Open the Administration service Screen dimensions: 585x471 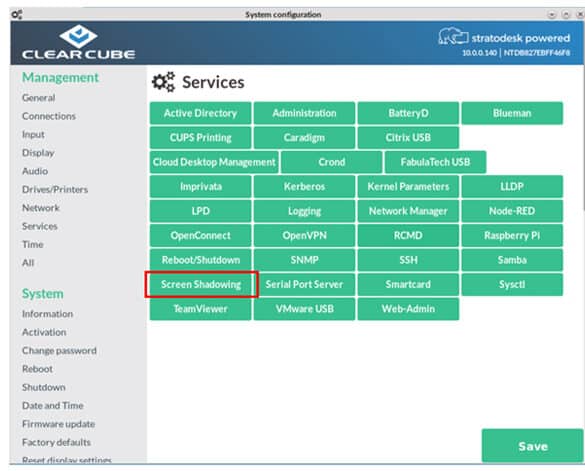click(x=304, y=113)
